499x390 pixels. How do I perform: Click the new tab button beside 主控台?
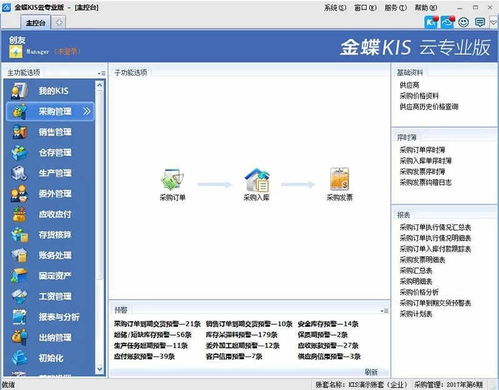(x=59, y=23)
